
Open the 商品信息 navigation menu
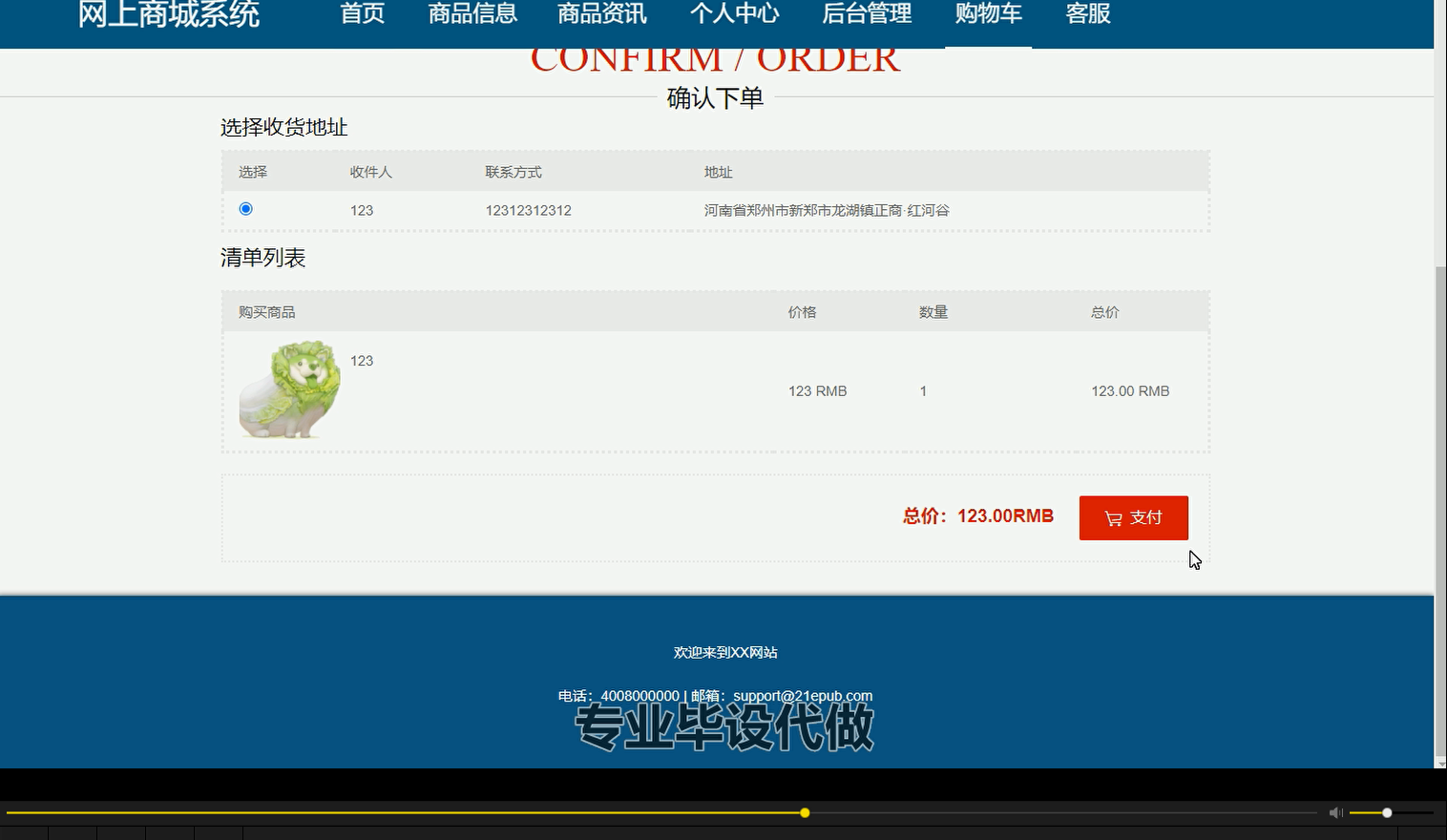[472, 14]
